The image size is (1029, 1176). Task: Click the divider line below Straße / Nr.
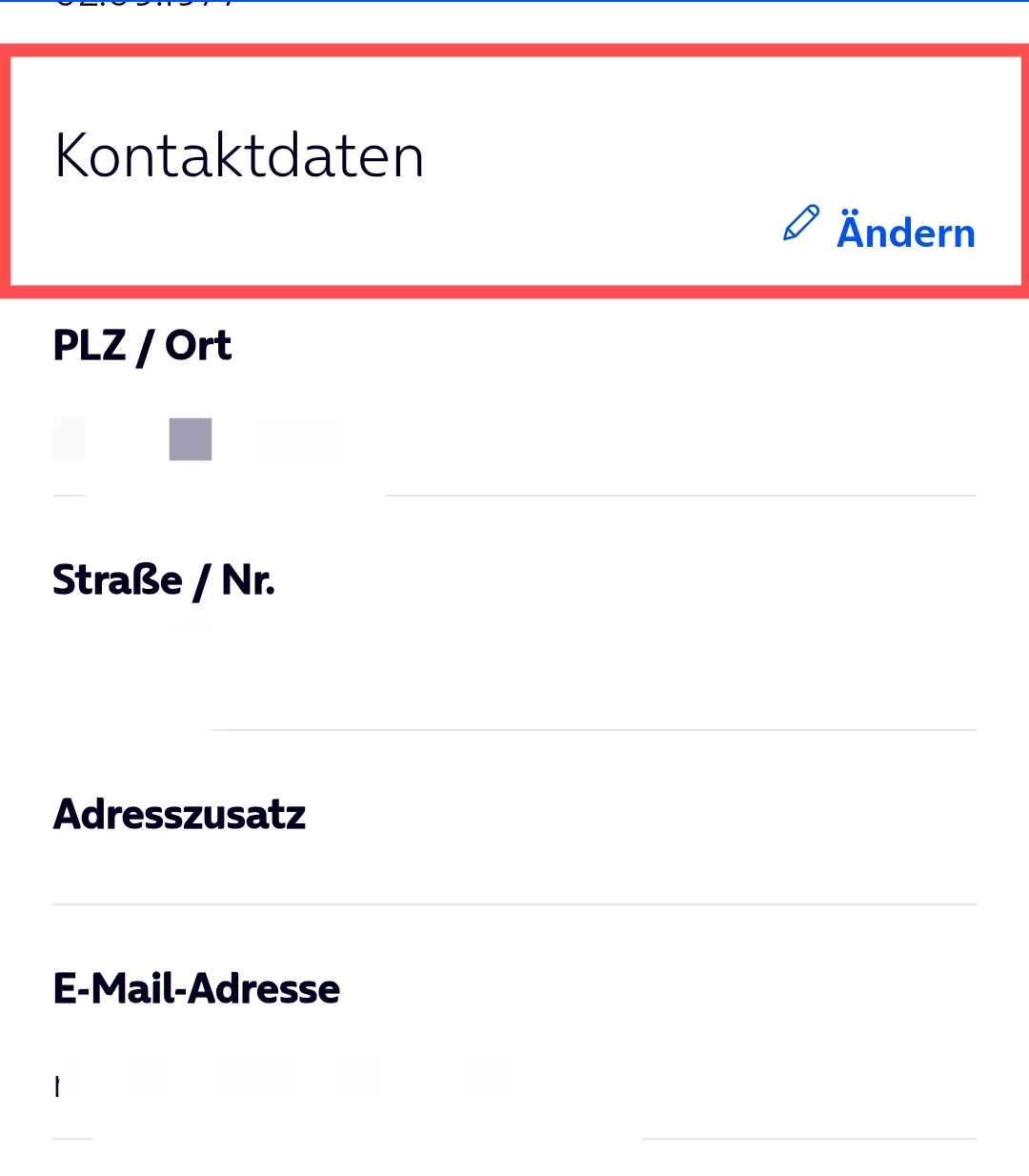tap(591, 730)
